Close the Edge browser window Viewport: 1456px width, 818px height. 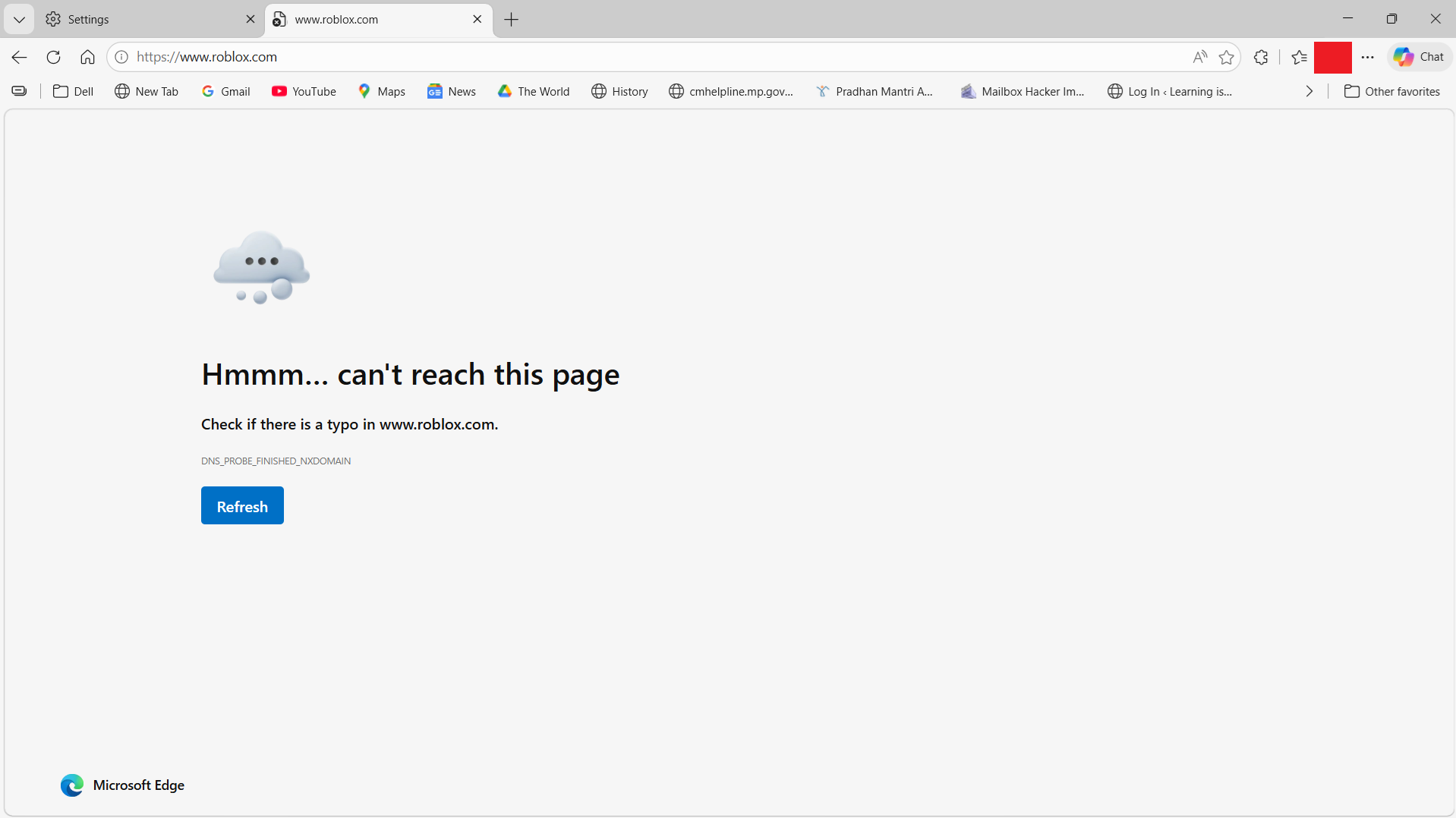1435,18
